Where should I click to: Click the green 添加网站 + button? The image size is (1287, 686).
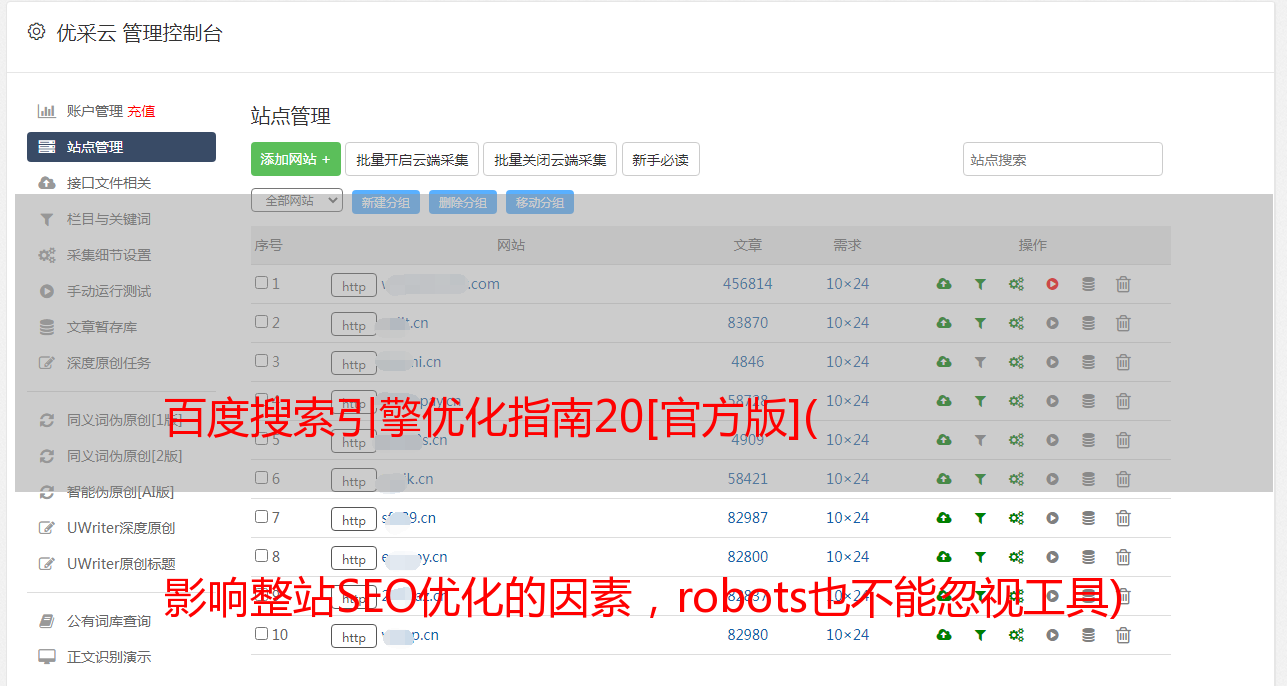[x=296, y=159]
